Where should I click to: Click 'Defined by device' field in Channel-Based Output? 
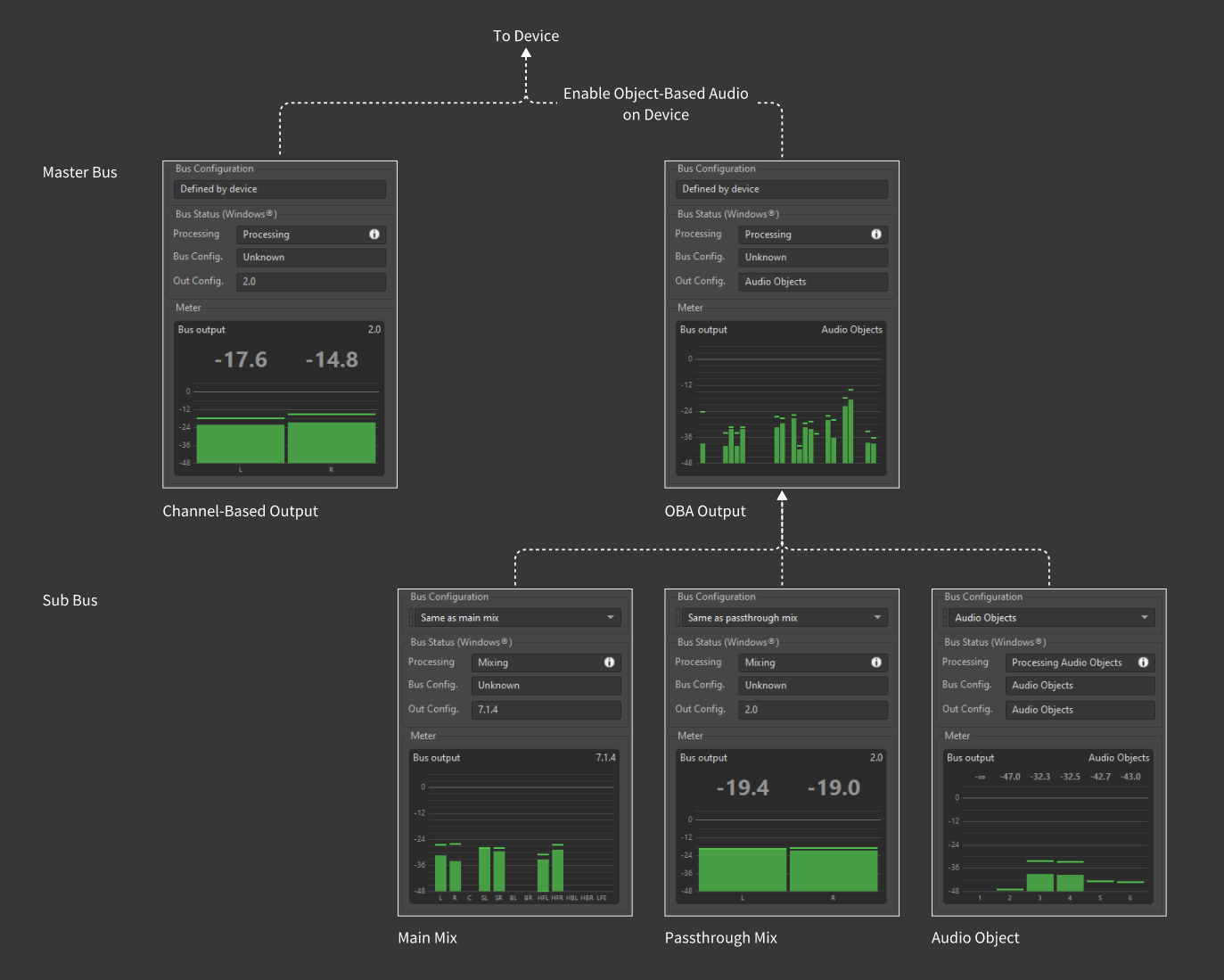coord(279,189)
